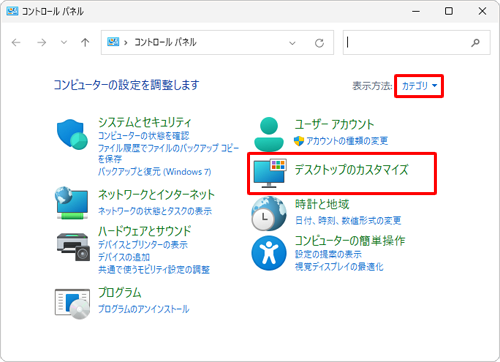Open ユーザー アカウント category
This screenshot has height=362, width=500.
334,124
